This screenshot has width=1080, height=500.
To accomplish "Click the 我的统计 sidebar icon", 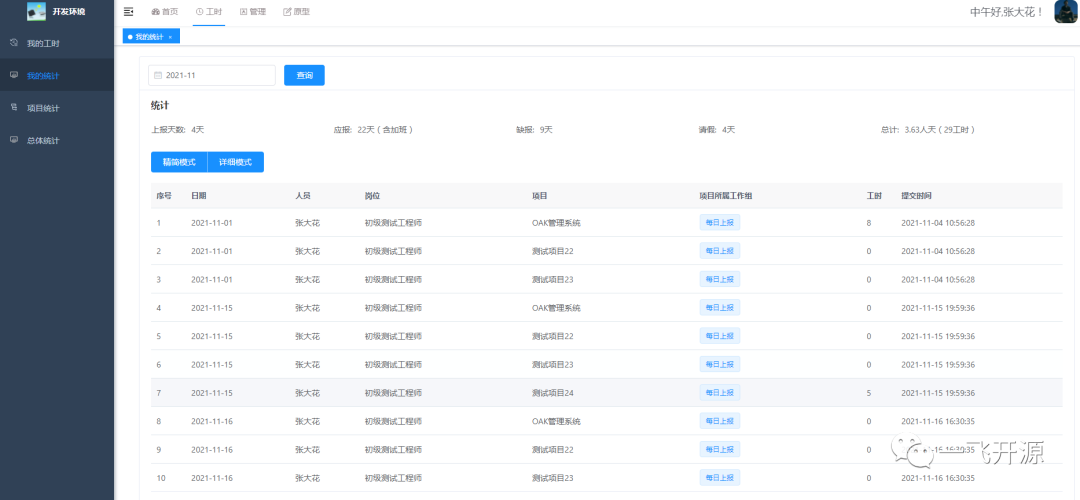I will [14, 75].
